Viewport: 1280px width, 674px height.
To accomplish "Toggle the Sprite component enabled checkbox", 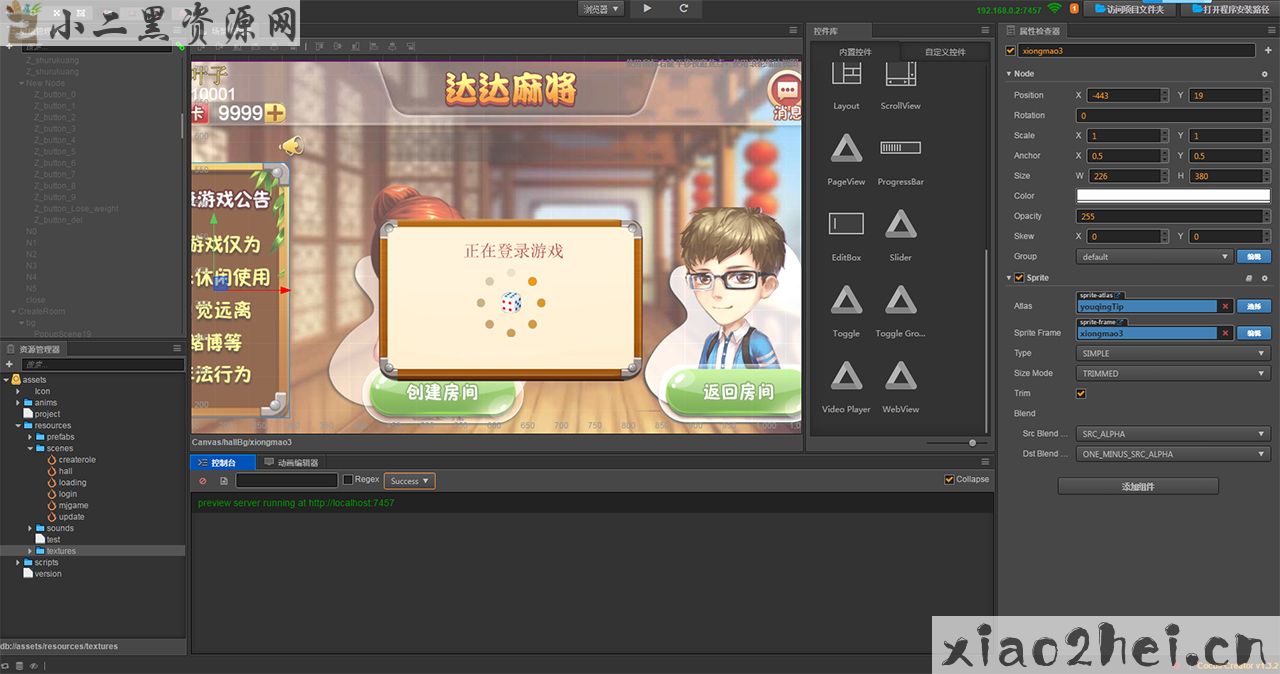I will click(x=1020, y=277).
